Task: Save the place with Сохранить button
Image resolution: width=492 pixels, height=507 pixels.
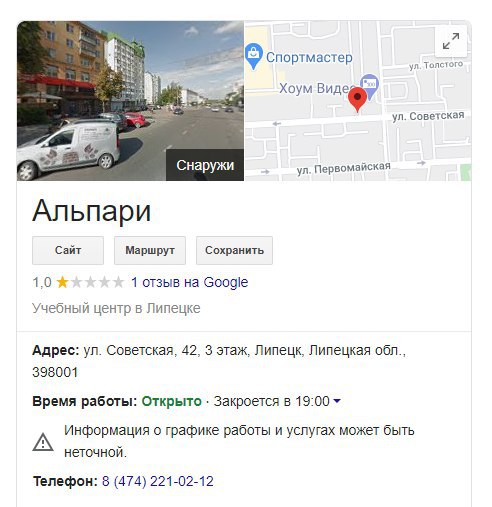Action: 234,250
